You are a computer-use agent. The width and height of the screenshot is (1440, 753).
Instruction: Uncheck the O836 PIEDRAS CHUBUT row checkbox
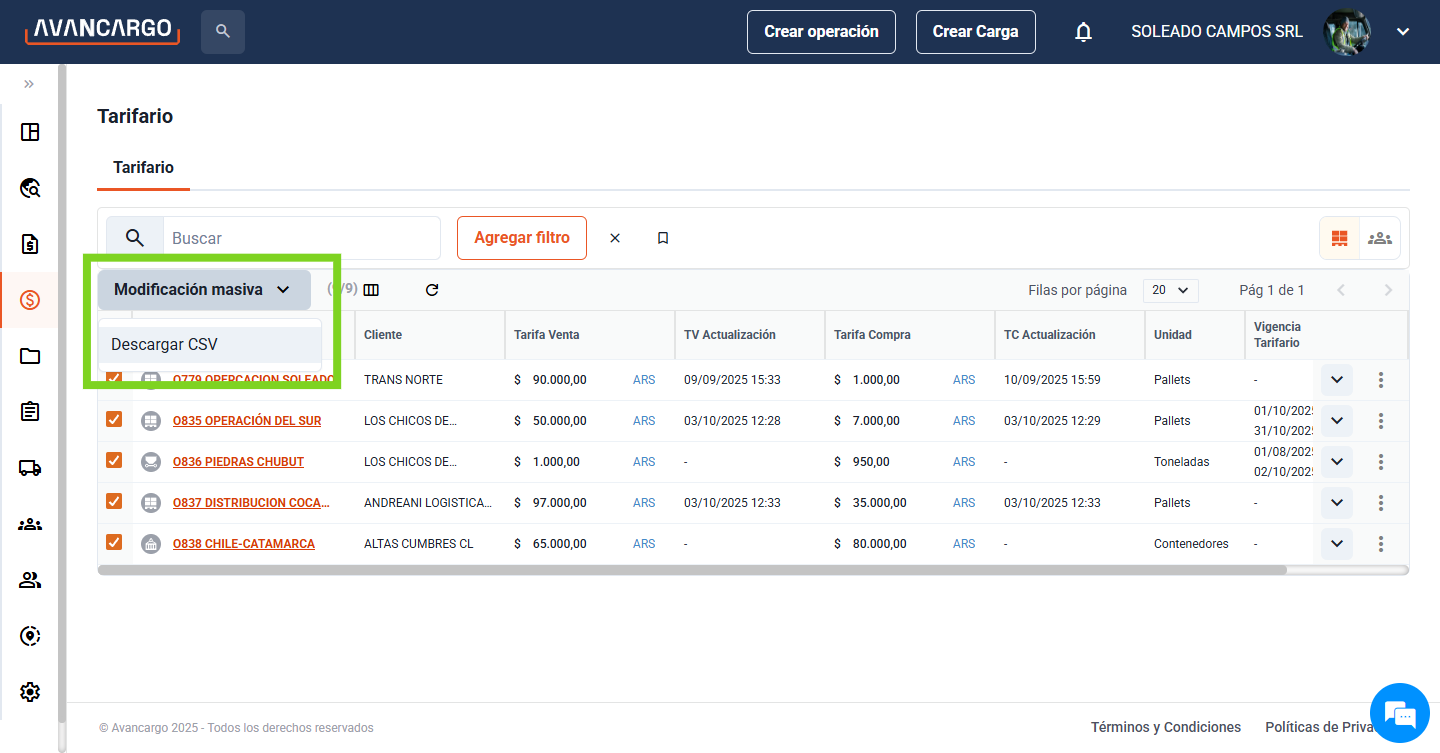coord(114,461)
